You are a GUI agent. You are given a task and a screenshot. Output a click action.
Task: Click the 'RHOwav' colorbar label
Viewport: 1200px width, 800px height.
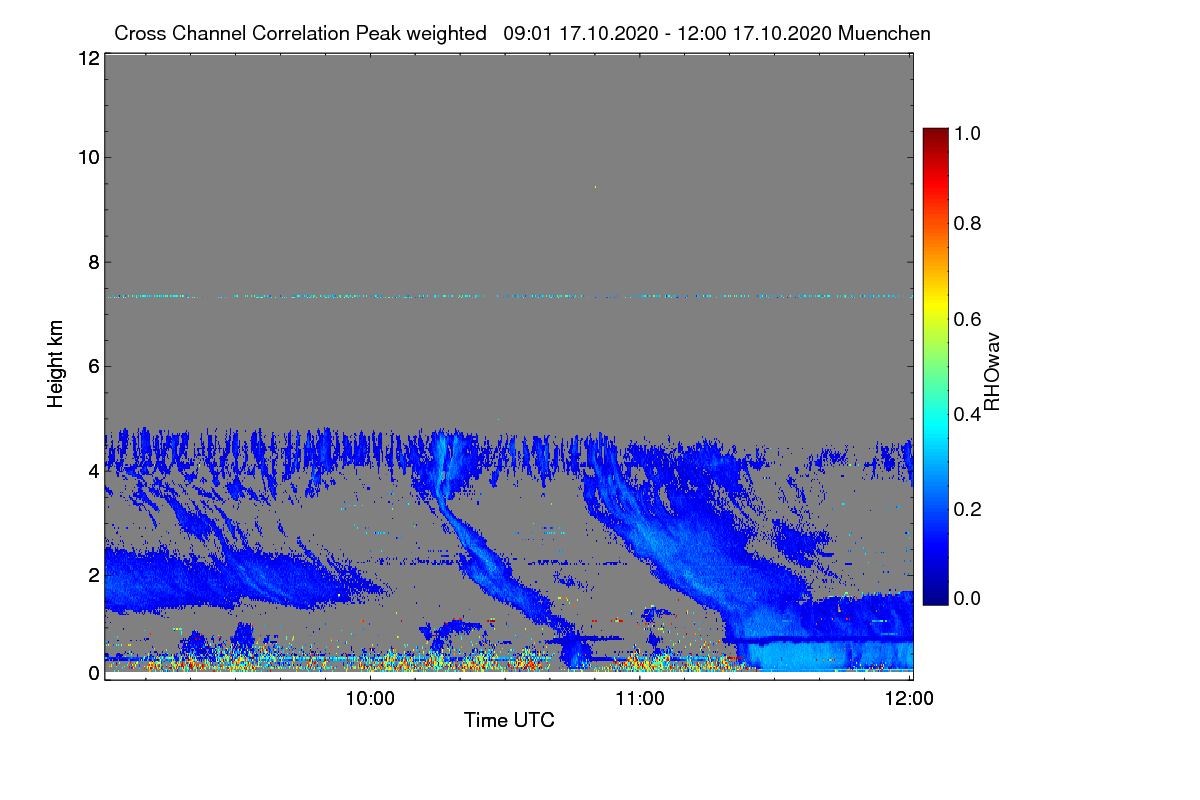pos(993,372)
